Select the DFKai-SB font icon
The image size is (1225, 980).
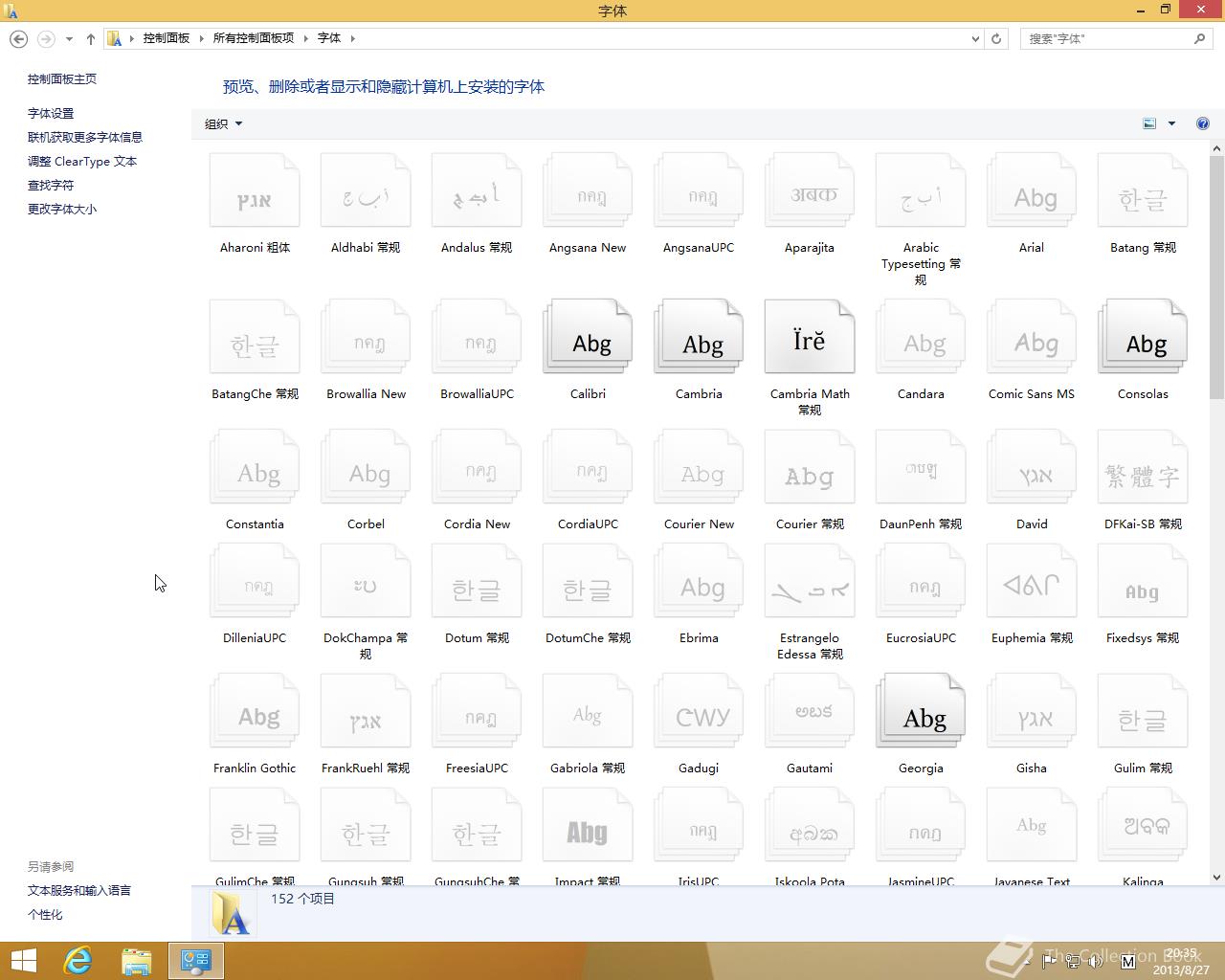coord(1143,467)
